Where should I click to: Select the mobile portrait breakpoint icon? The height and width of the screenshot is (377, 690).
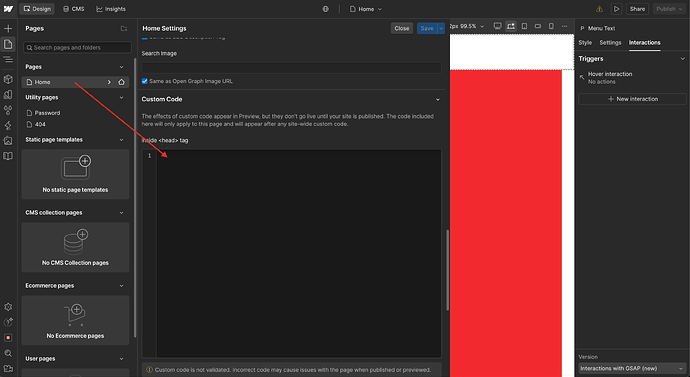[551, 26]
